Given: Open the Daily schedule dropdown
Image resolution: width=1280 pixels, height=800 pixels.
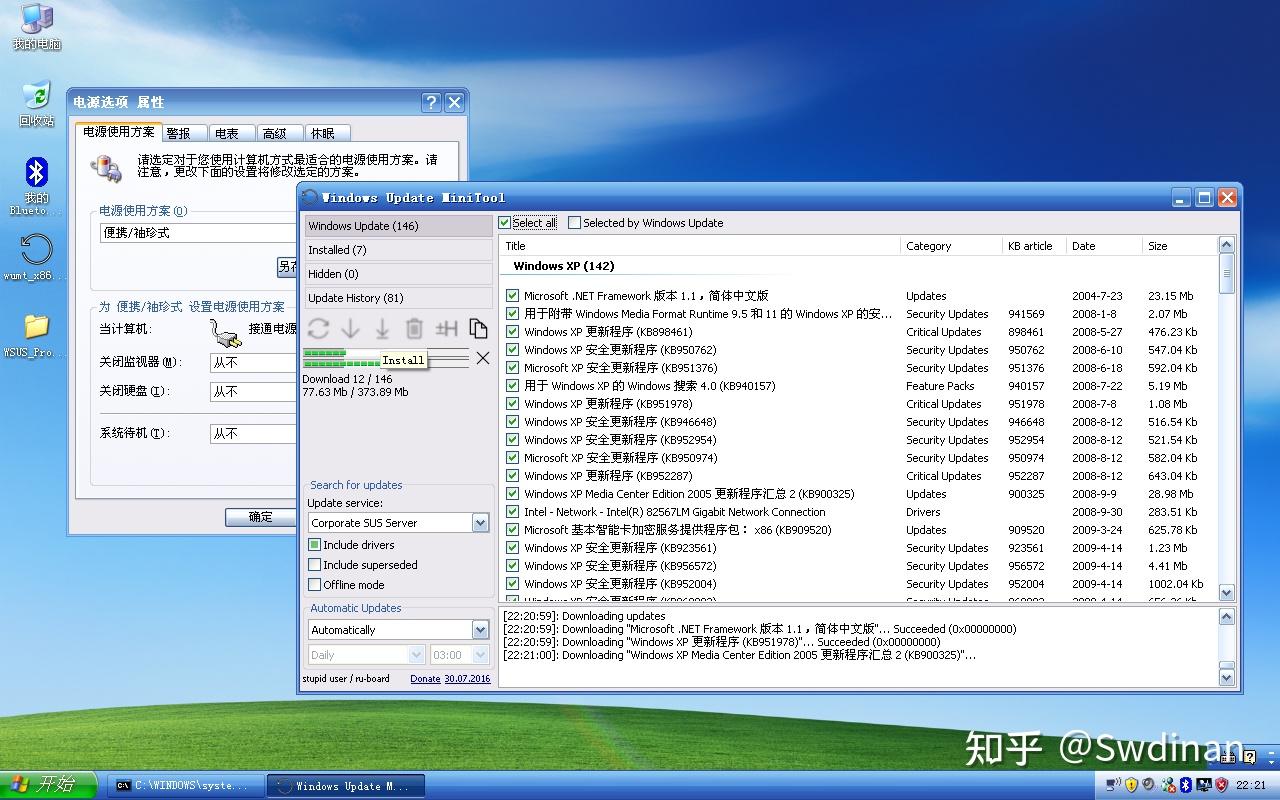Looking at the screenshot, I should coord(417,655).
